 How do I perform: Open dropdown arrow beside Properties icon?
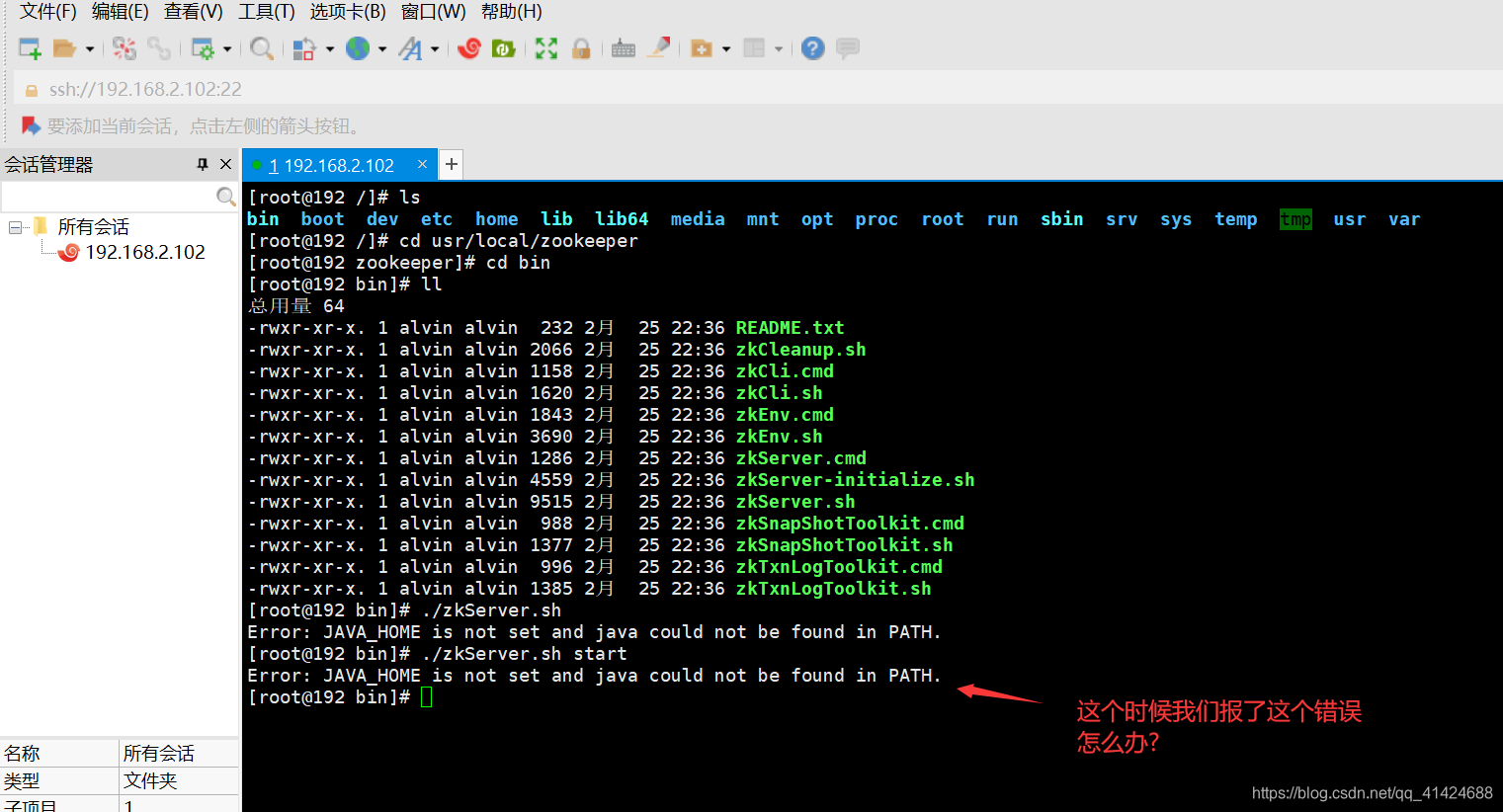[x=227, y=48]
